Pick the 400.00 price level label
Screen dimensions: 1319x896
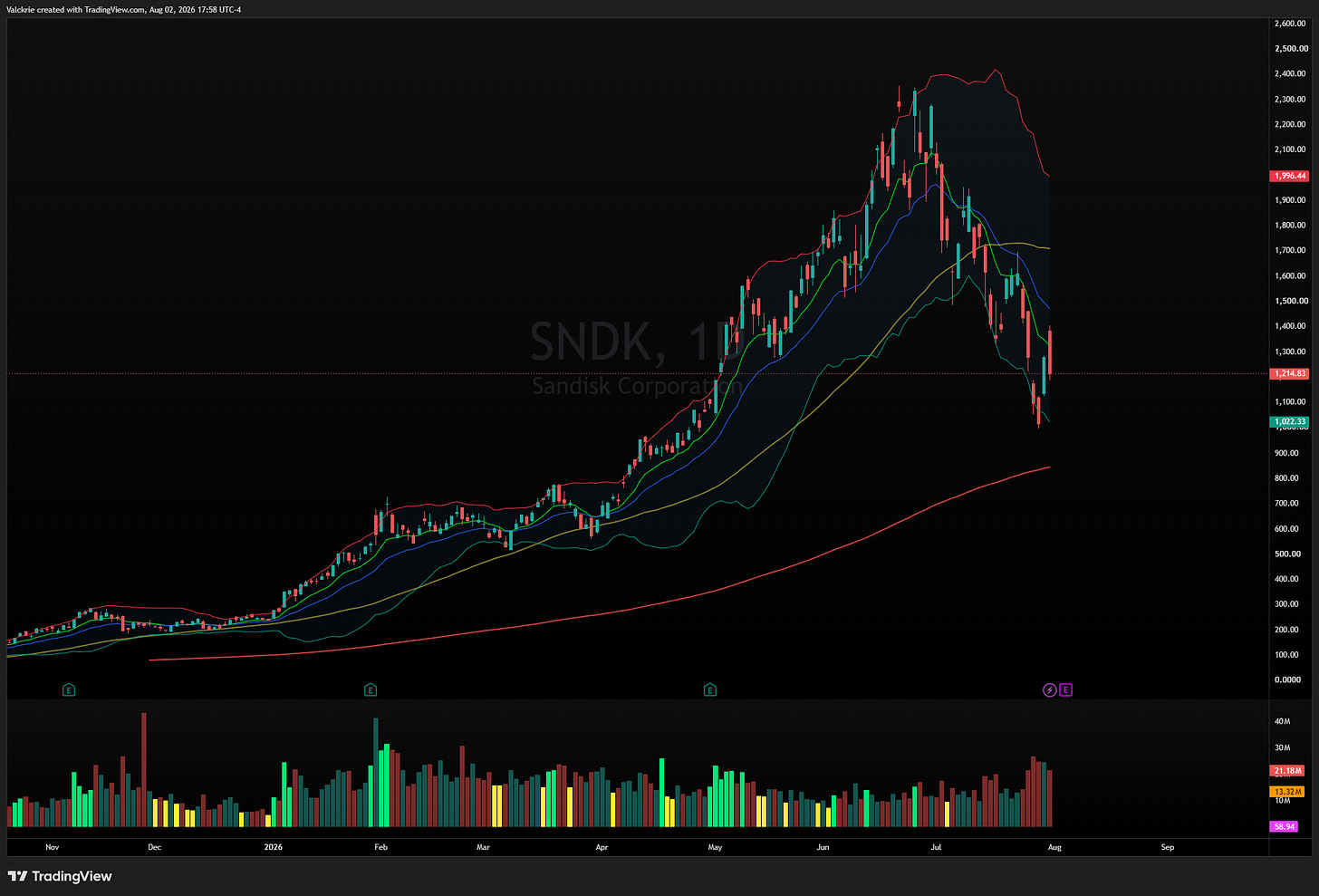(1287, 579)
